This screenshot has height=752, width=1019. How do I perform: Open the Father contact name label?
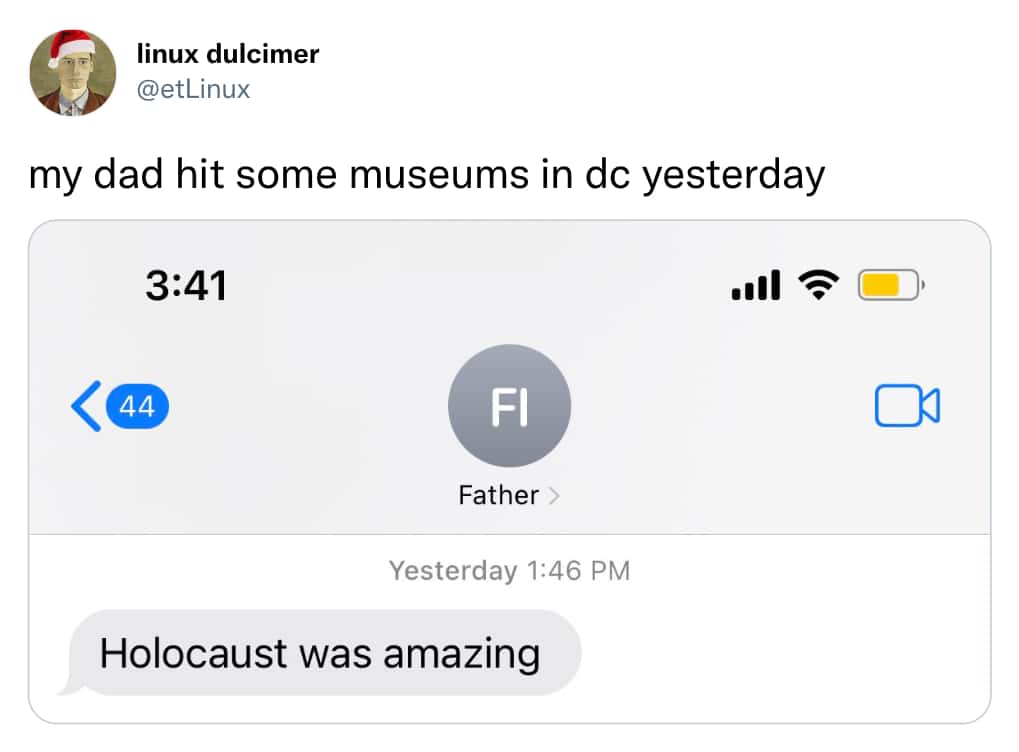(x=498, y=495)
